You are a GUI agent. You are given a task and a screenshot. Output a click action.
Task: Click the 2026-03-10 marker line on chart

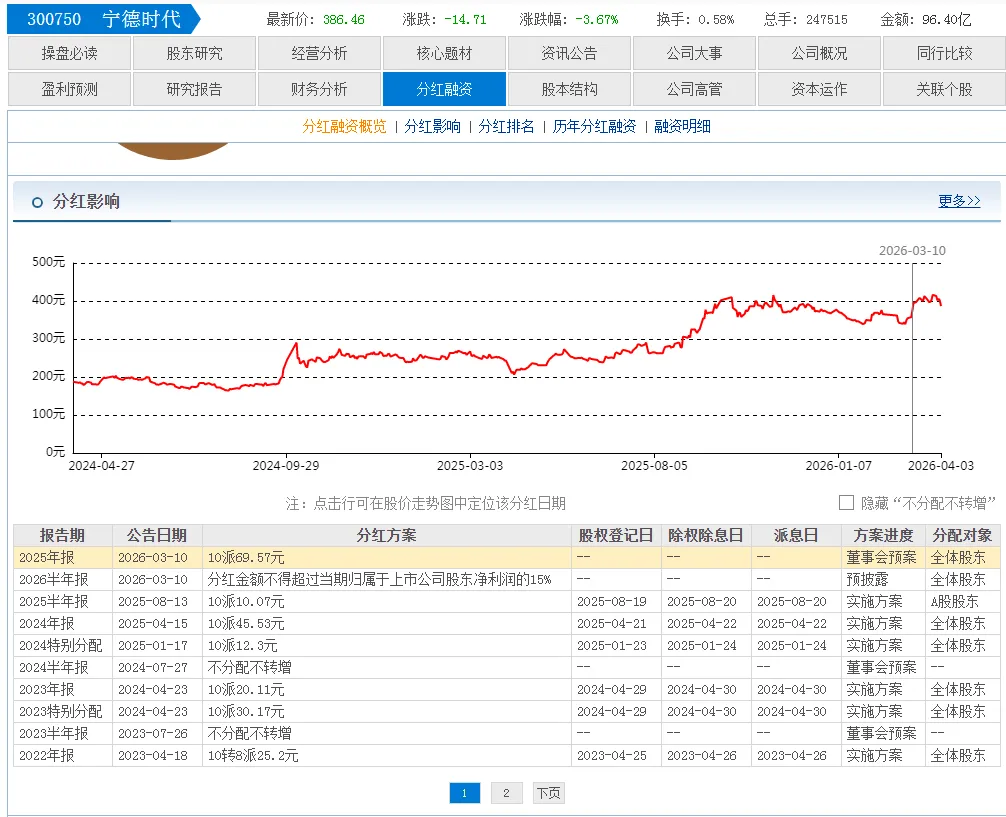click(912, 358)
